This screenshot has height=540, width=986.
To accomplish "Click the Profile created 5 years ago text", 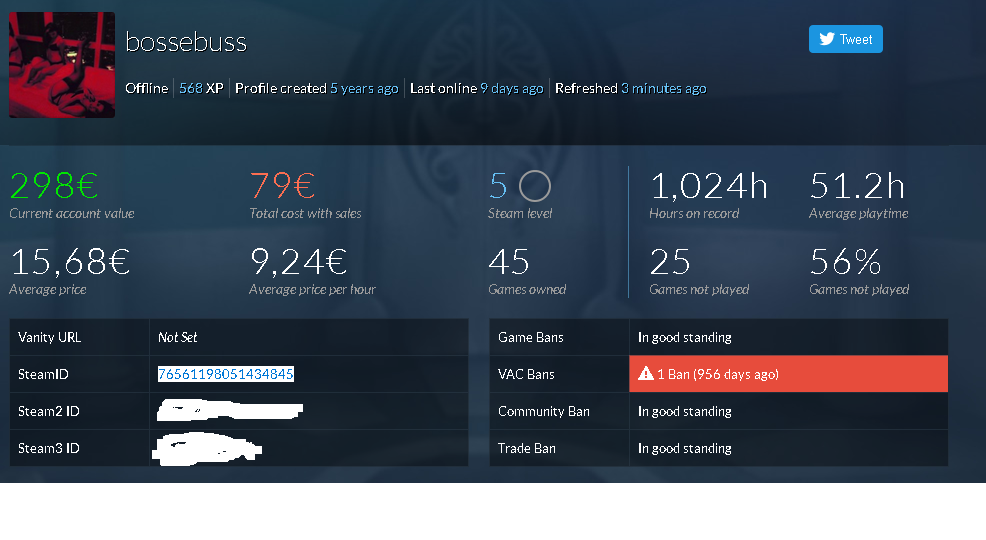I will tap(316, 88).
